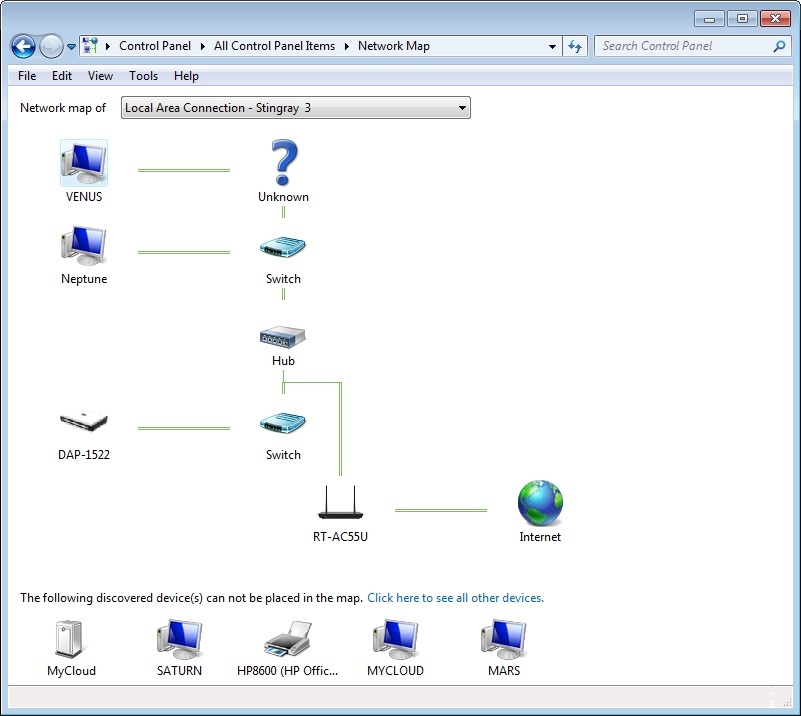The width and height of the screenshot is (801, 716).
Task: Go back with the Back arrow button
Action: click(x=23, y=46)
